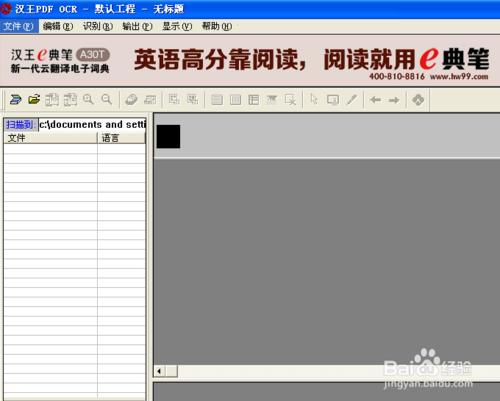Screen dimensions: 500x401
Task: Click the second layout analysis icon
Action: click(x=192, y=99)
